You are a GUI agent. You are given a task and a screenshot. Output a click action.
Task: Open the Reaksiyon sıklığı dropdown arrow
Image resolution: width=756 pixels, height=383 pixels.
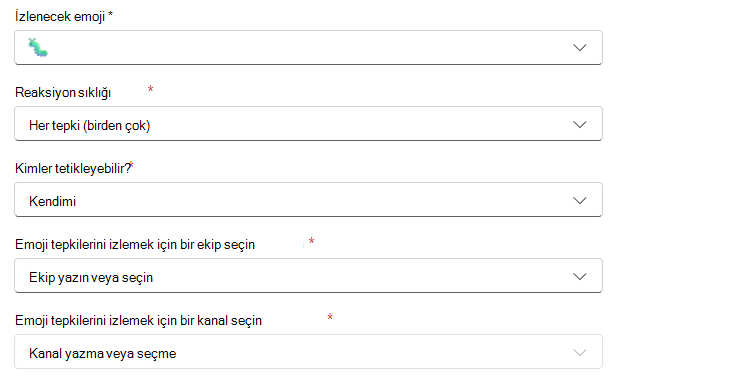click(x=580, y=124)
